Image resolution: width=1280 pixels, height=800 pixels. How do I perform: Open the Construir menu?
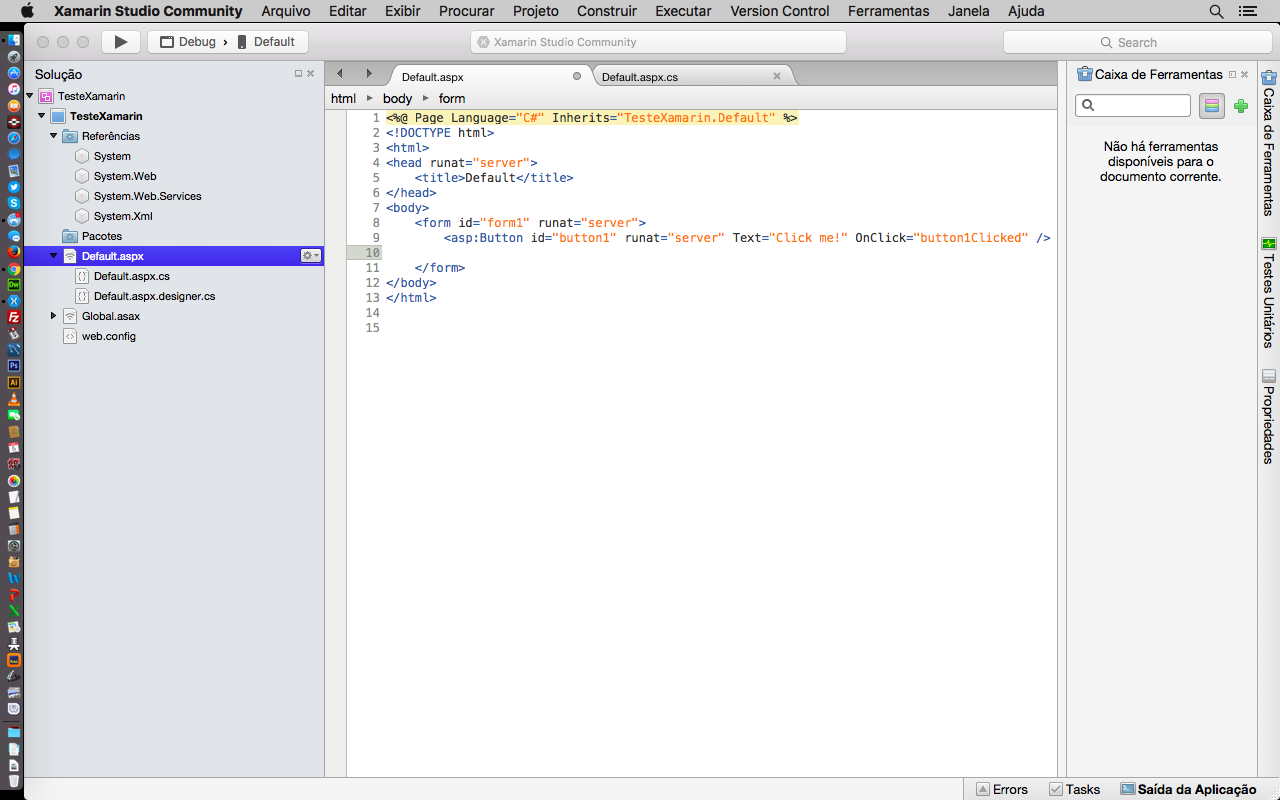click(607, 11)
